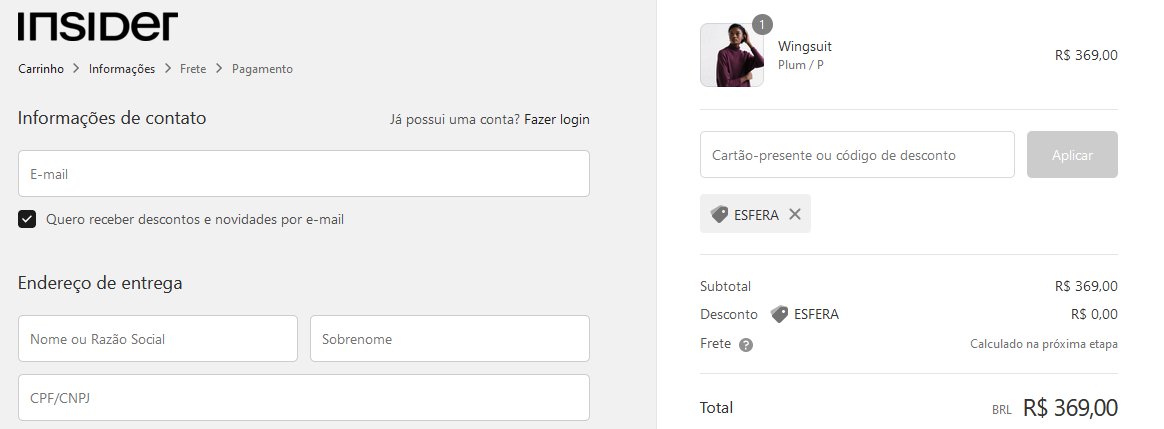
Task: Click the tag icon next to Desconto
Action: 779,314
